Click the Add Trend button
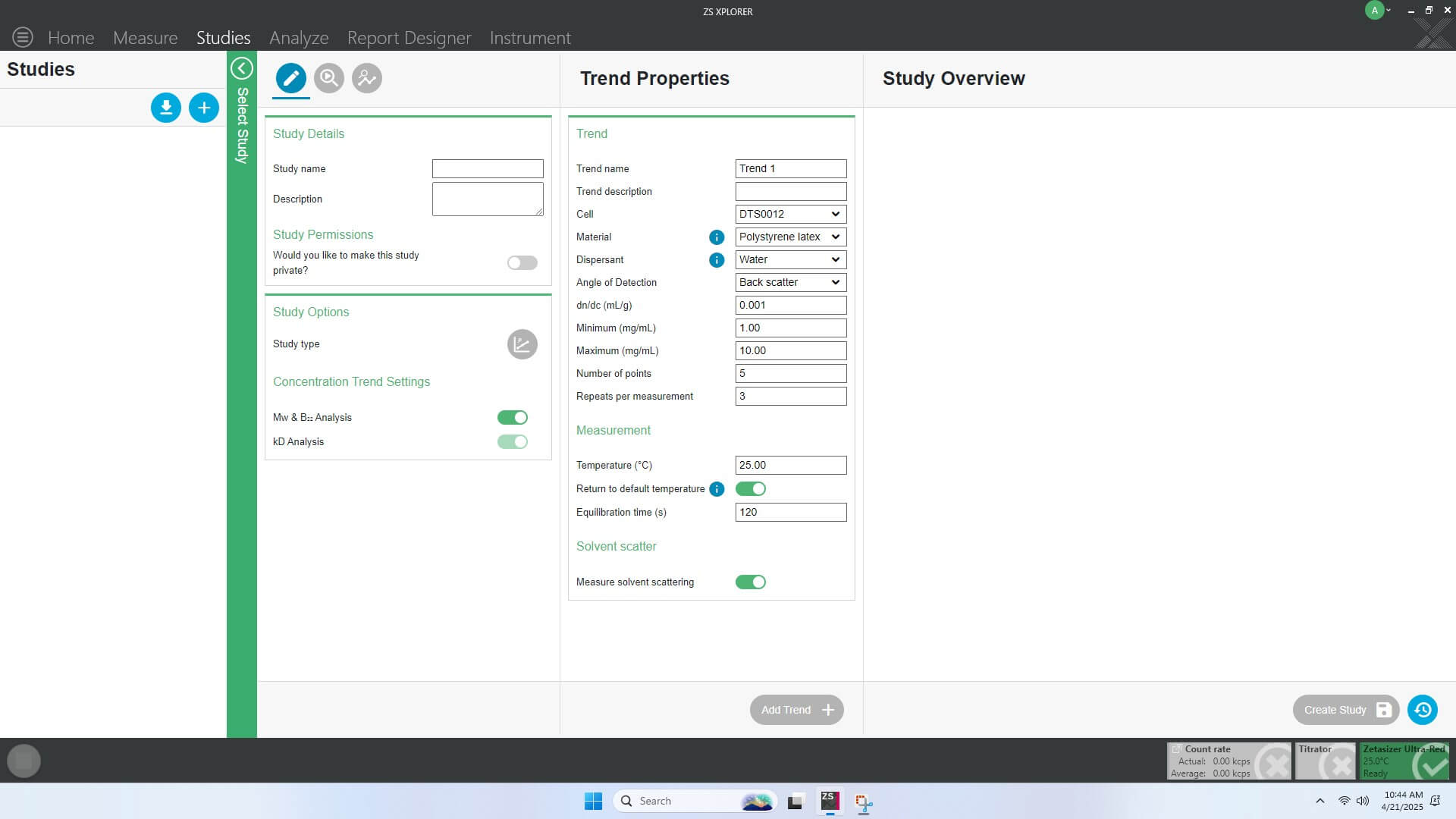 tap(797, 710)
